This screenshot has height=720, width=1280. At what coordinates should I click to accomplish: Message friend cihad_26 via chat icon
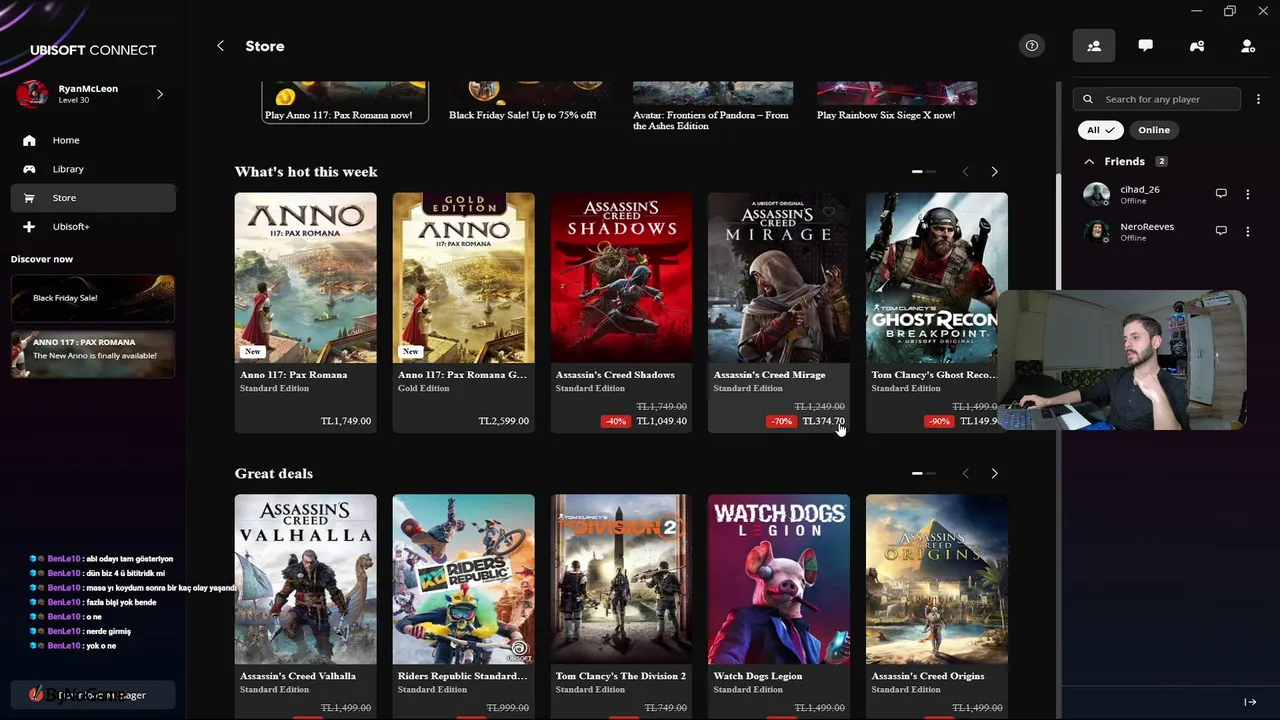(x=1221, y=194)
